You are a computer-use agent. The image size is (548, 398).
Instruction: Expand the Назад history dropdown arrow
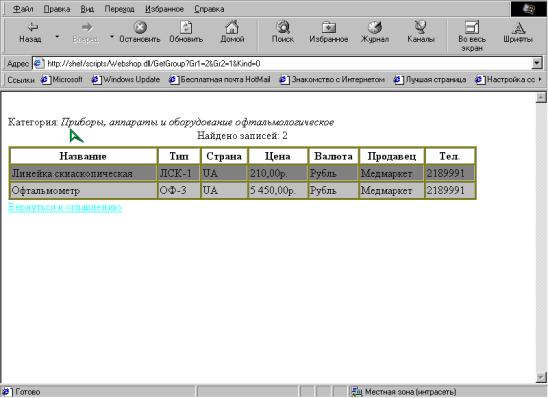tap(57, 36)
